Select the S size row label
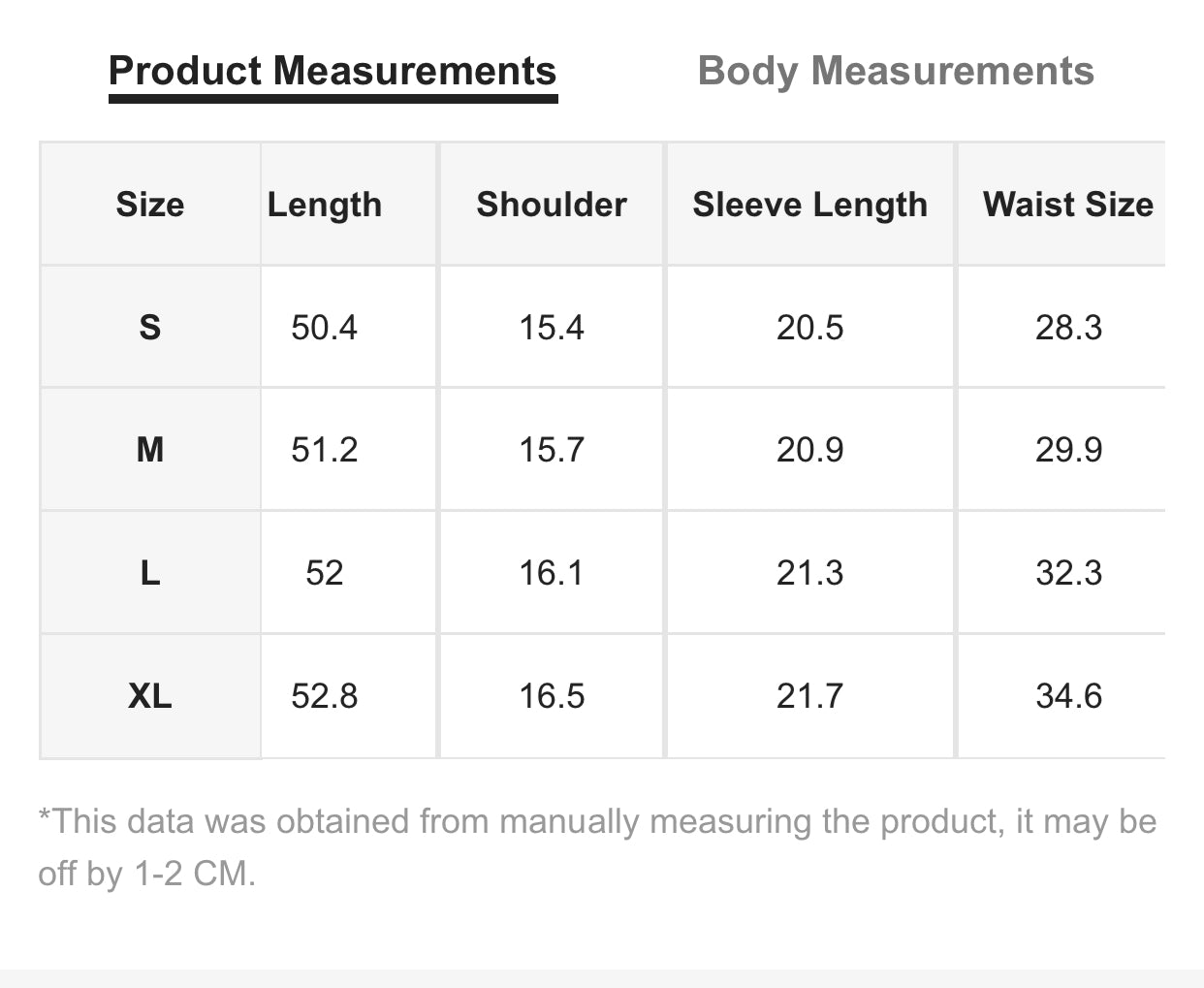The width and height of the screenshot is (1204, 988). [150, 328]
